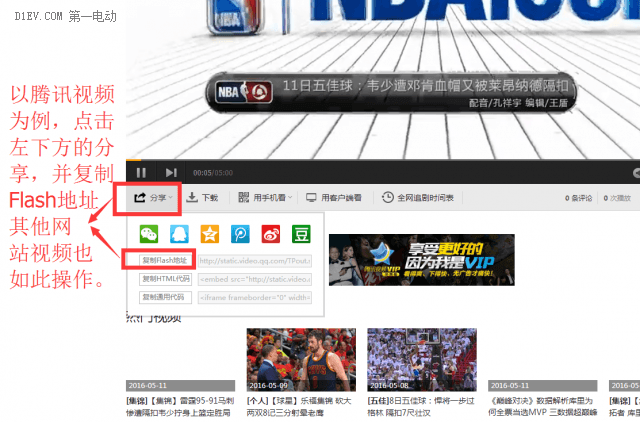Open the 乐福集锦 video title link
The height and width of the screenshot is (422, 640).
pos(300,406)
